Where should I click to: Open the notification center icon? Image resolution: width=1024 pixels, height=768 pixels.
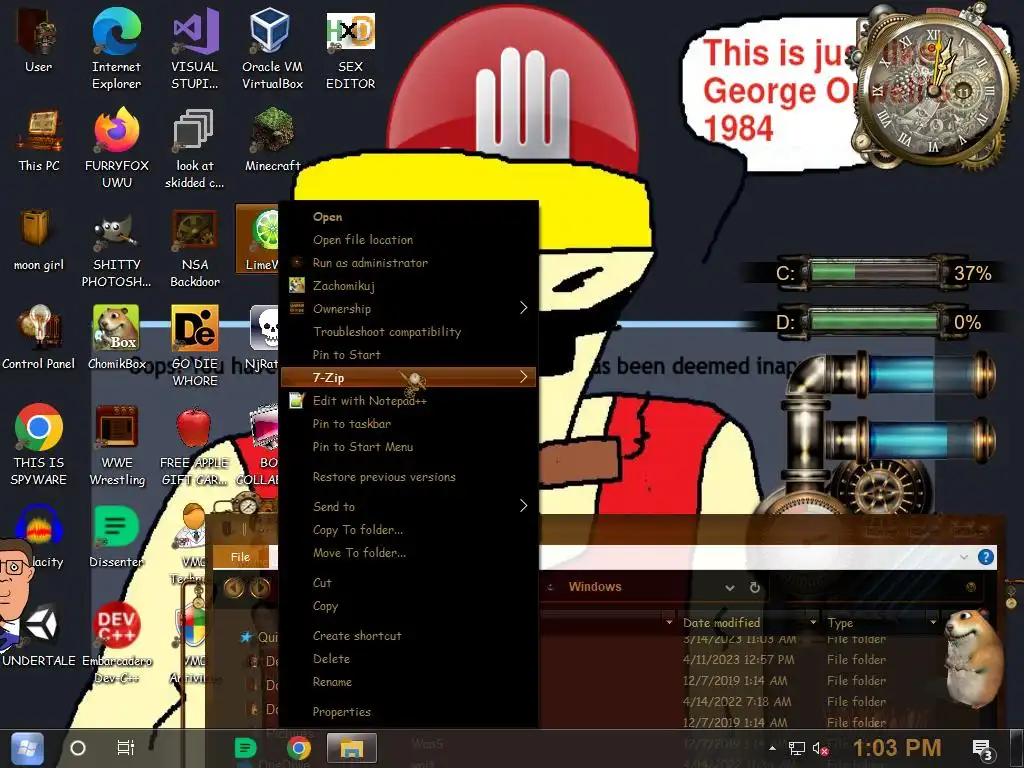coord(982,749)
